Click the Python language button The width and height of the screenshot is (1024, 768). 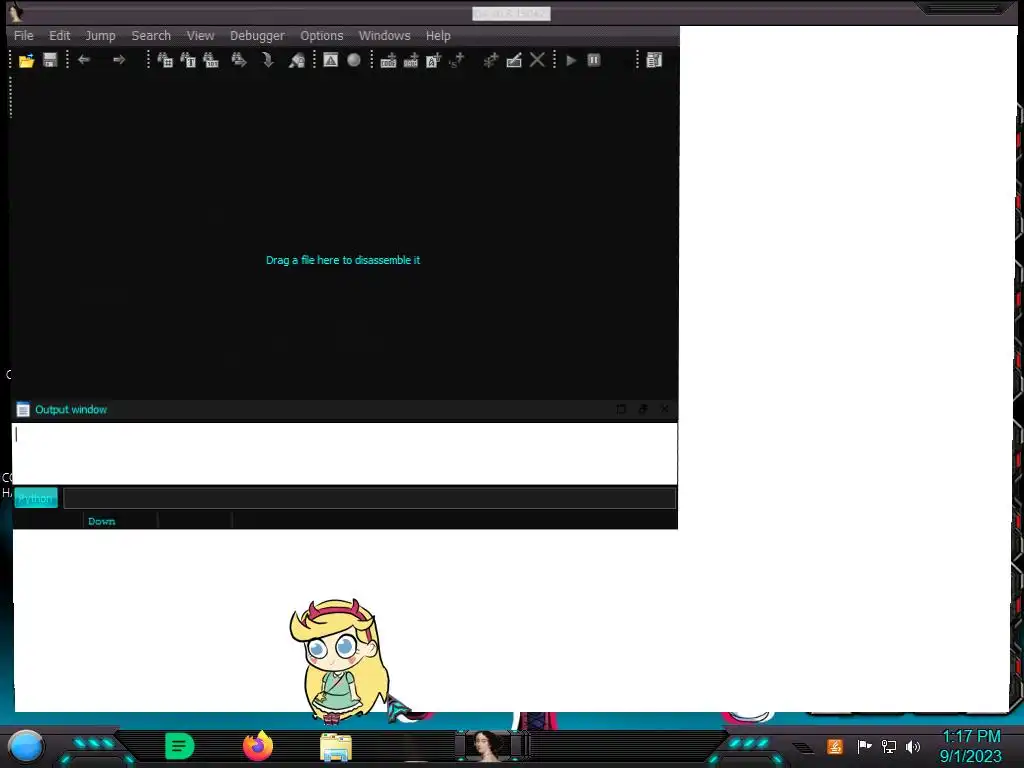click(x=36, y=498)
